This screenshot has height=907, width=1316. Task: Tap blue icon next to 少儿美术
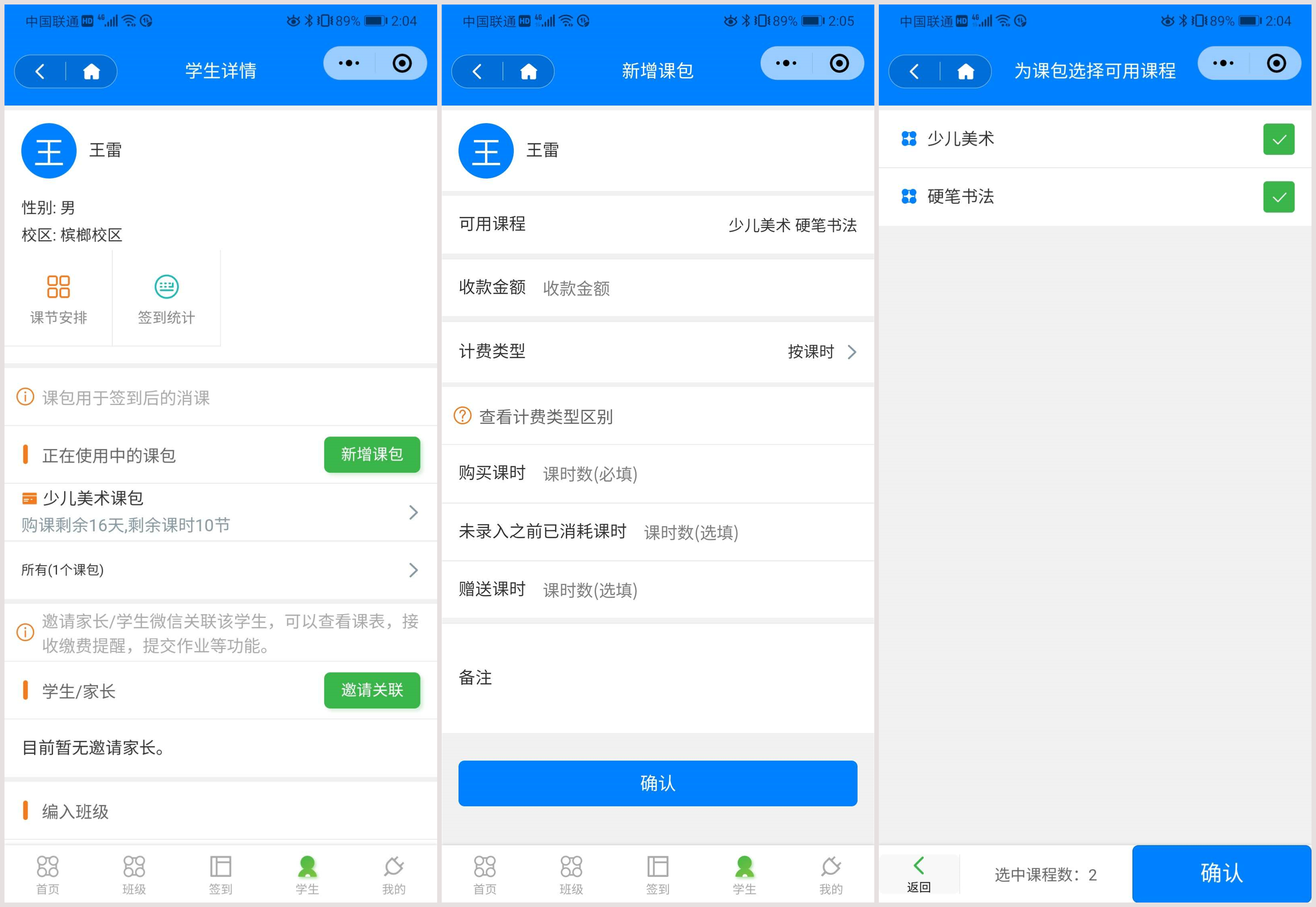(909, 139)
